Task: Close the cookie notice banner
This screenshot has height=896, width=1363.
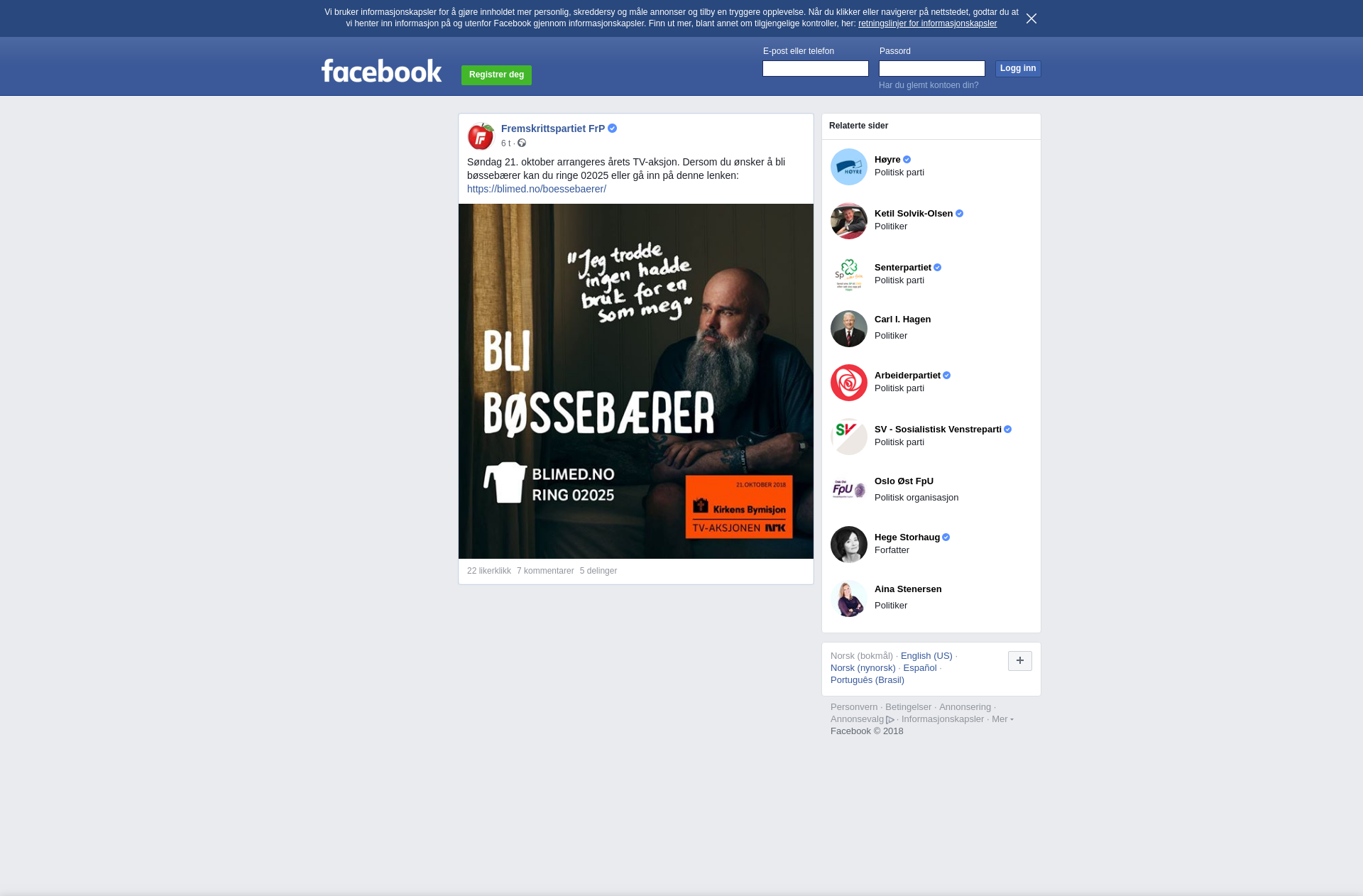Action: pos(1031,18)
